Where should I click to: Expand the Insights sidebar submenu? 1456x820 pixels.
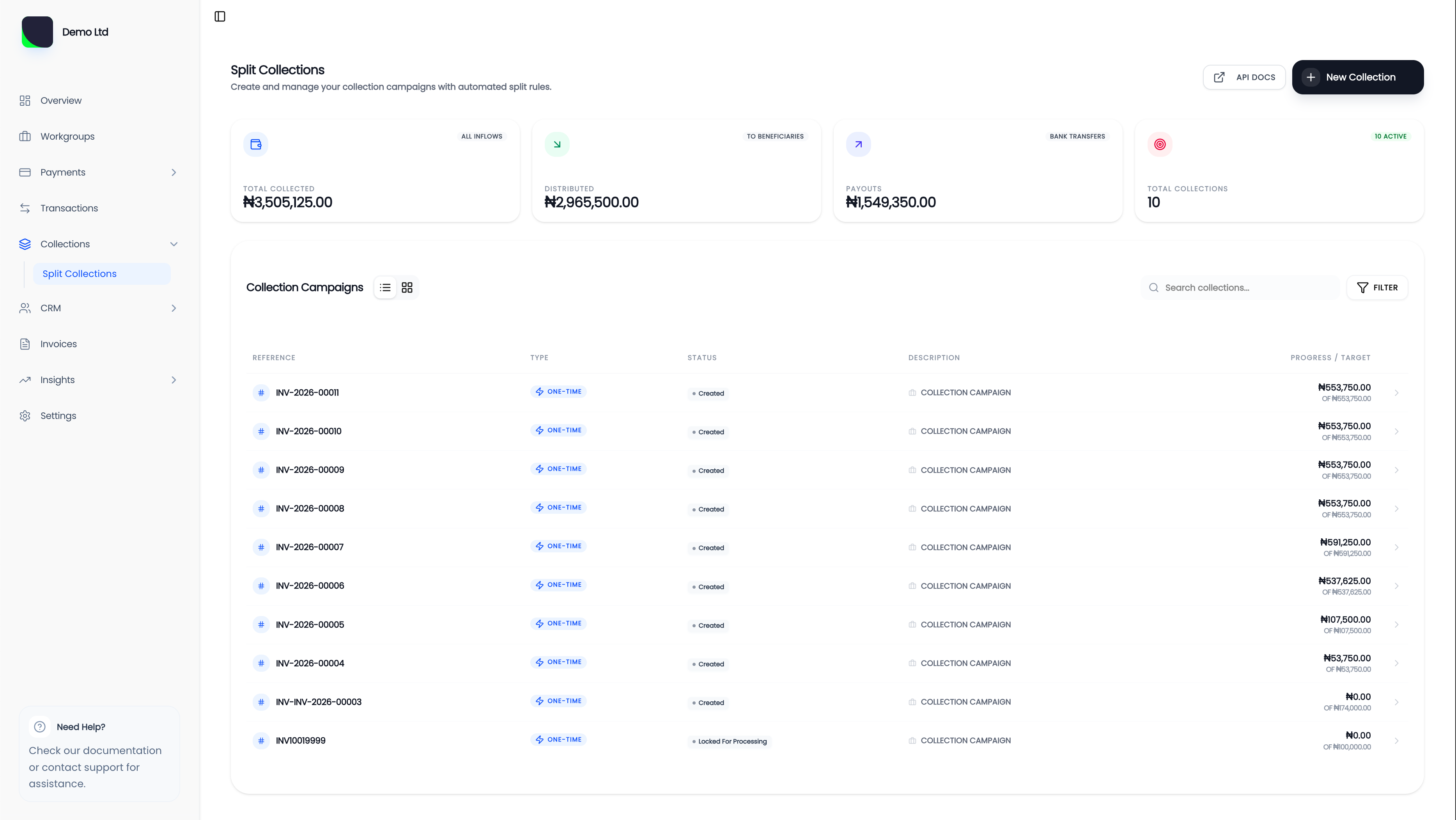click(174, 380)
